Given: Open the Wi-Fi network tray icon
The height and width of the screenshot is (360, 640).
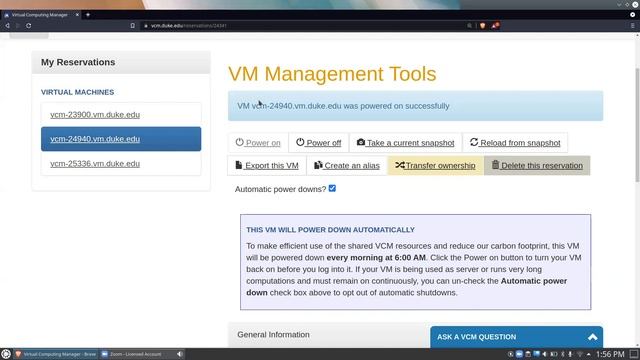Looking at the screenshot, I should [x=580, y=354].
